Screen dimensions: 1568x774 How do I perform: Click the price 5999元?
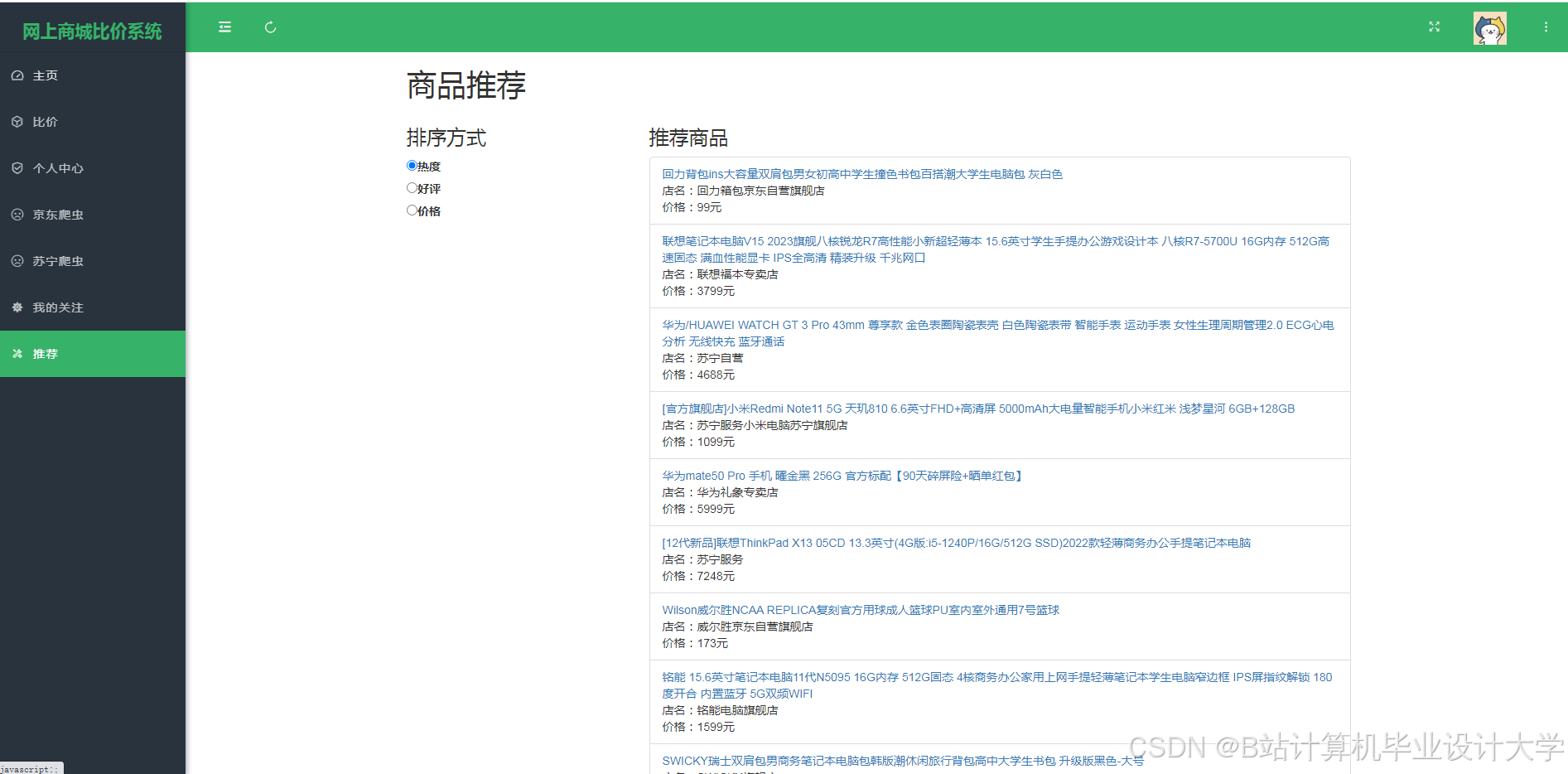[716, 509]
